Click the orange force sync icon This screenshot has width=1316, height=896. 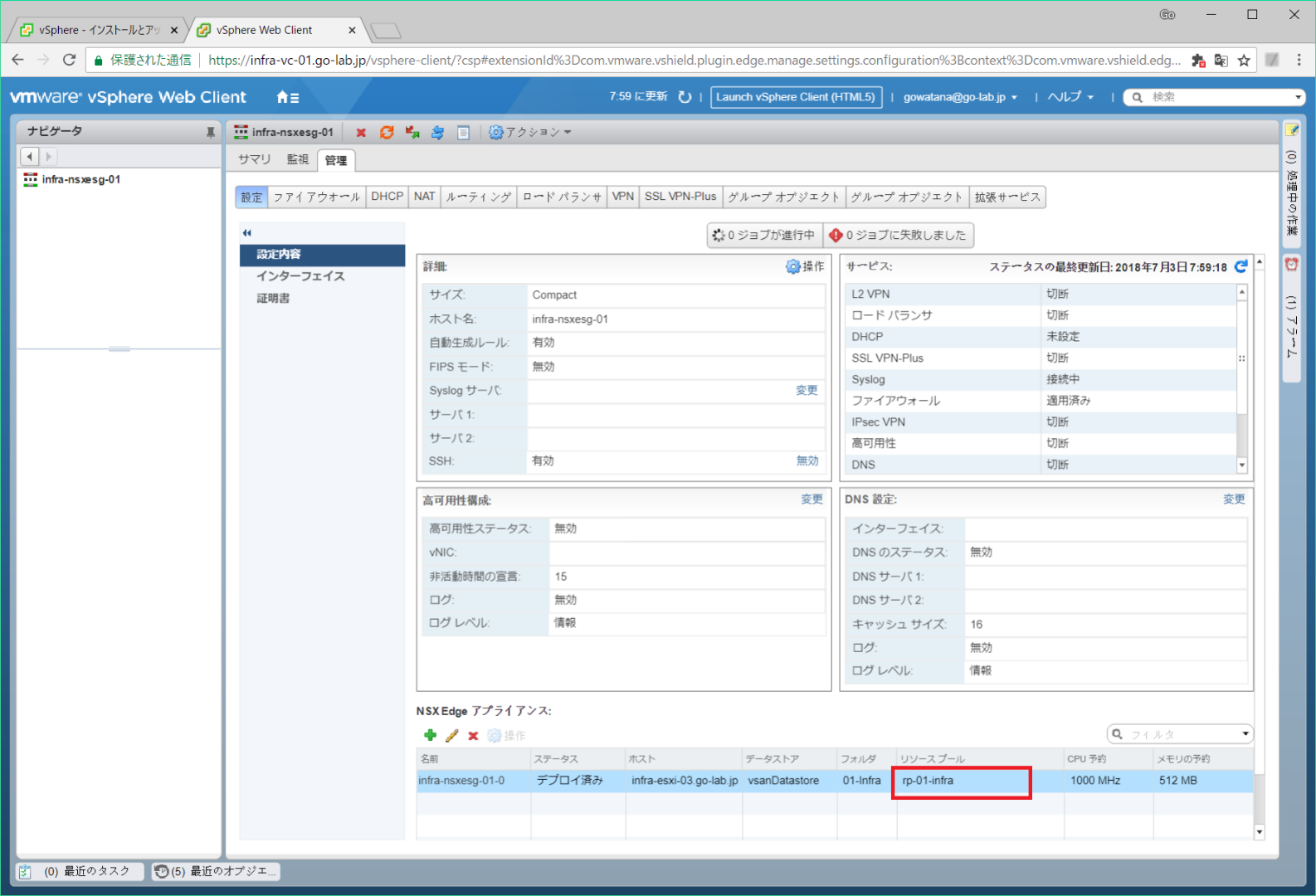[x=387, y=133]
